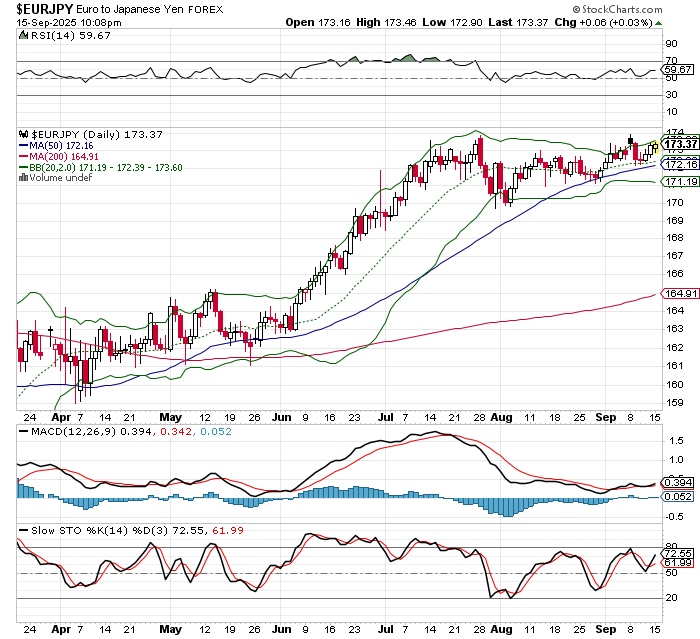Click the 0.394 MACD value tag

pyautogui.click(x=679, y=483)
